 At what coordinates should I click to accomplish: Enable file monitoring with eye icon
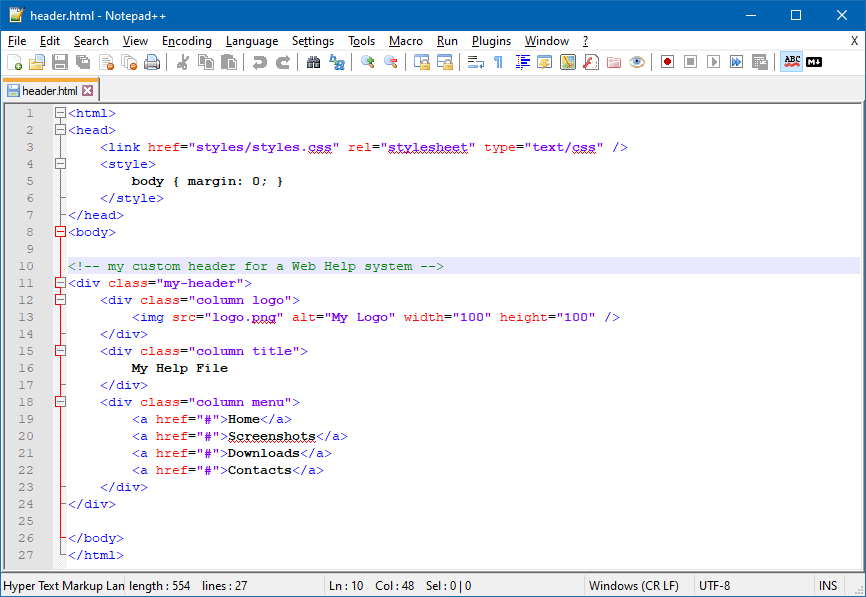[636, 62]
